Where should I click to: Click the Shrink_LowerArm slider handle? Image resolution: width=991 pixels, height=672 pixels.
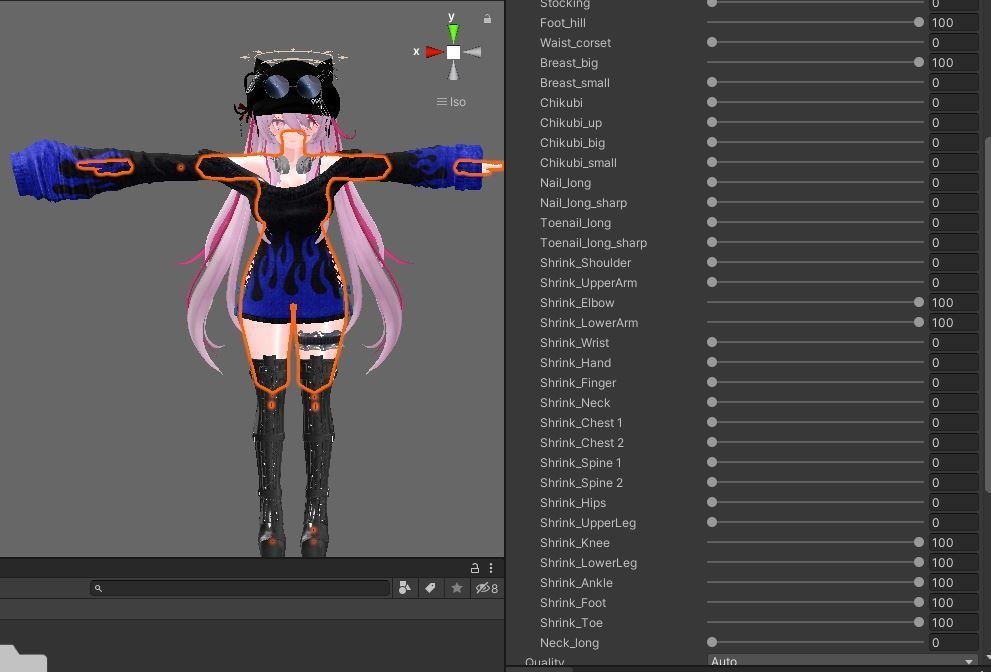(x=918, y=322)
